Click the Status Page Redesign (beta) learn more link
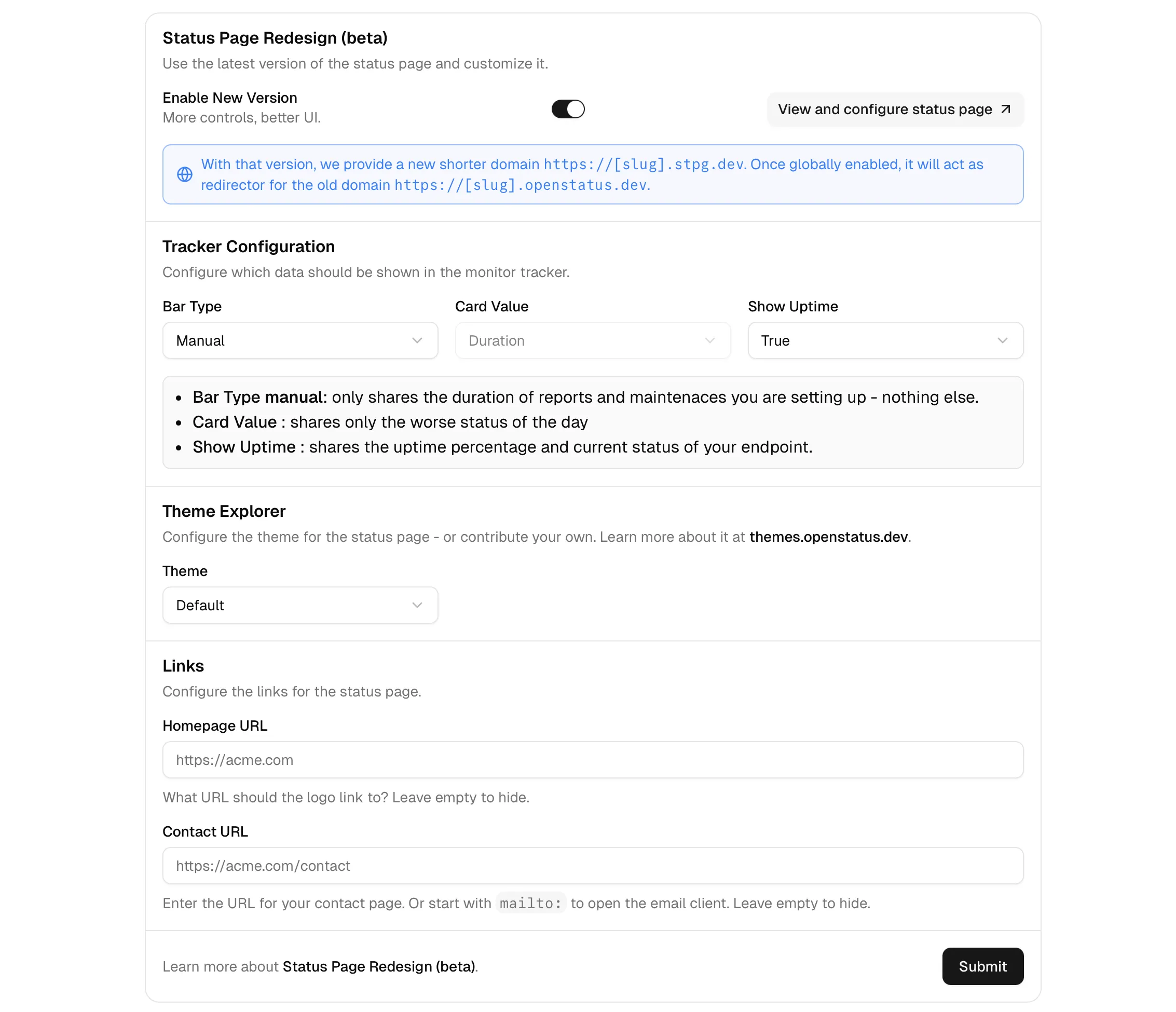 tap(379, 966)
